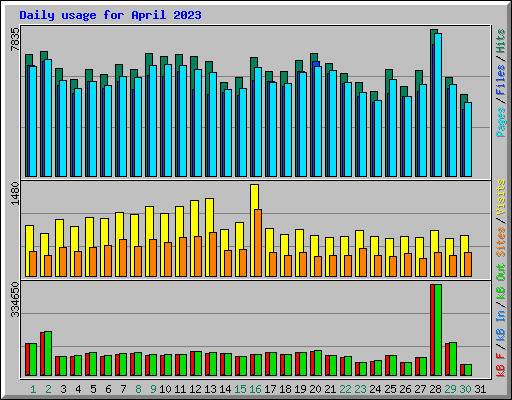Viewport: 512px width, 400px height.
Task: Select day label 20 on the axis
Action: (x=315, y=389)
